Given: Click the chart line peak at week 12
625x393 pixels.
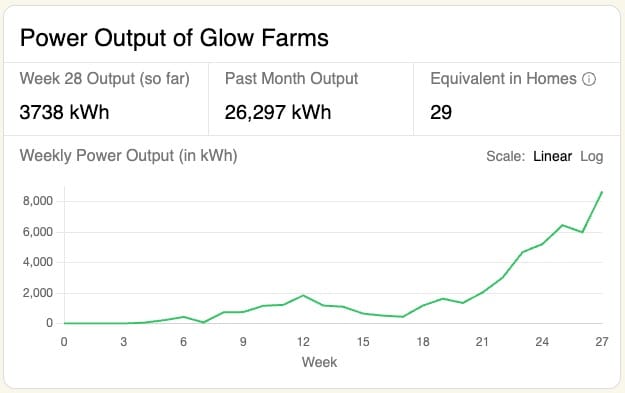Looking at the screenshot, I should (x=303, y=295).
